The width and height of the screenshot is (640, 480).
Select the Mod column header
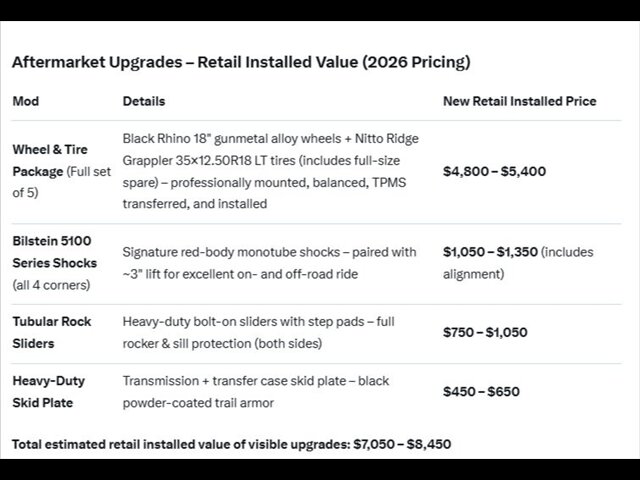(x=24, y=101)
